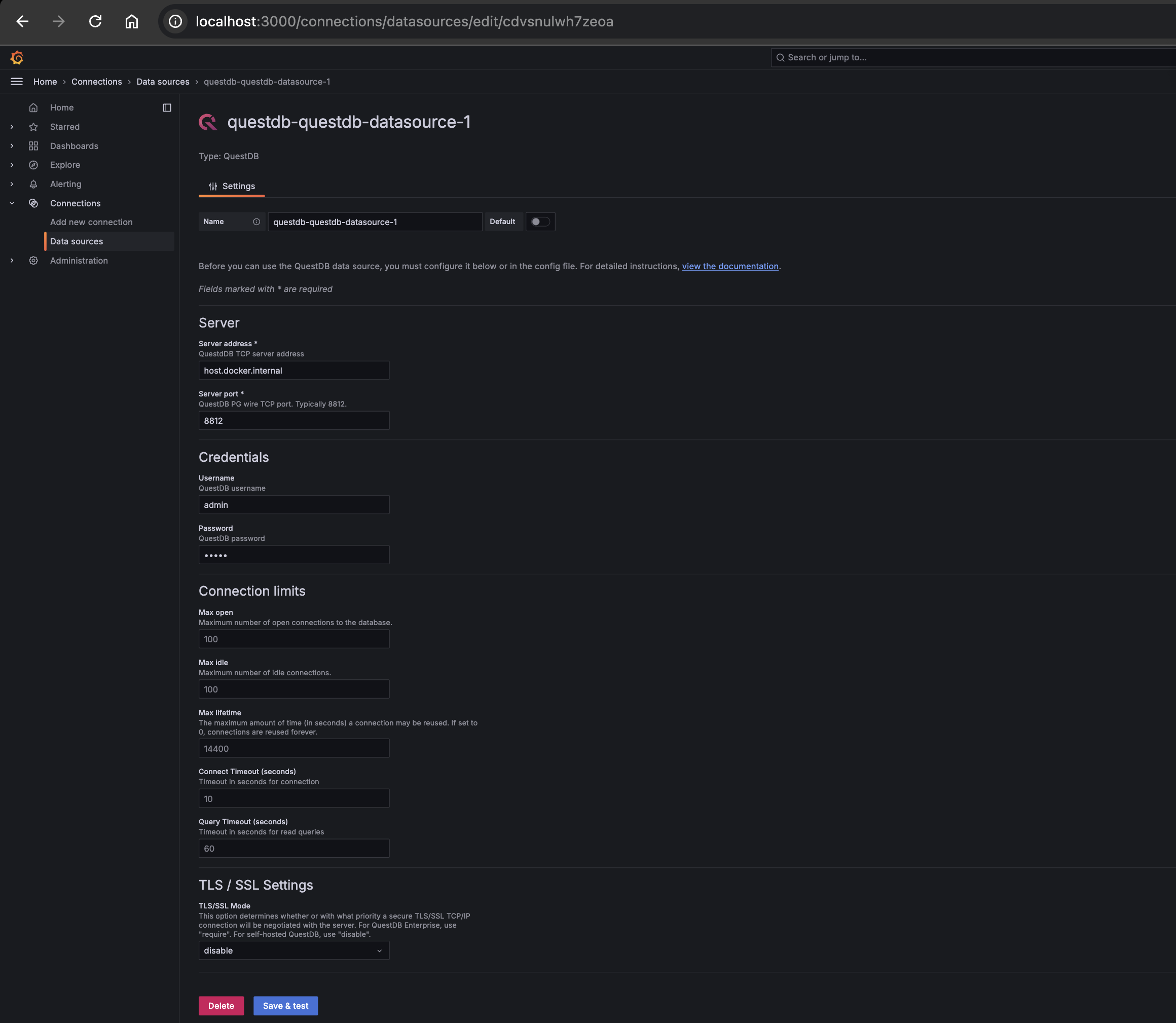Open the TLS/SSL Mode dropdown

coord(294,951)
